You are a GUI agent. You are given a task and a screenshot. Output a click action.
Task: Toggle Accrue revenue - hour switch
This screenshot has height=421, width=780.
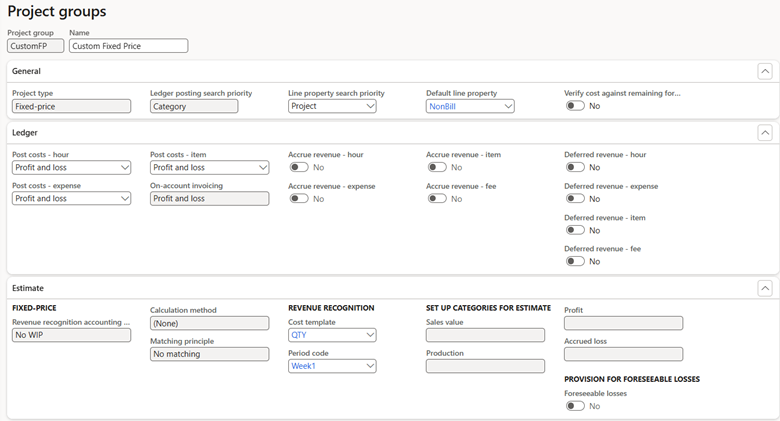pyautogui.click(x=299, y=167)
